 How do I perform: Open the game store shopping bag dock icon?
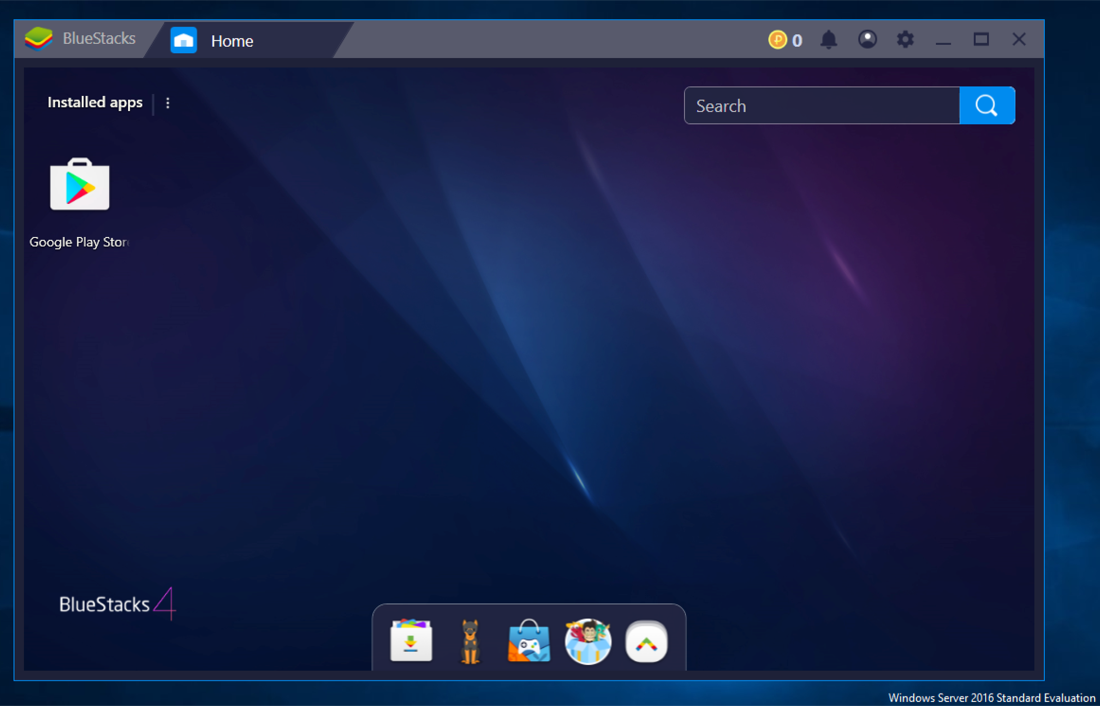pyautogui.click(x=529, y=641)
